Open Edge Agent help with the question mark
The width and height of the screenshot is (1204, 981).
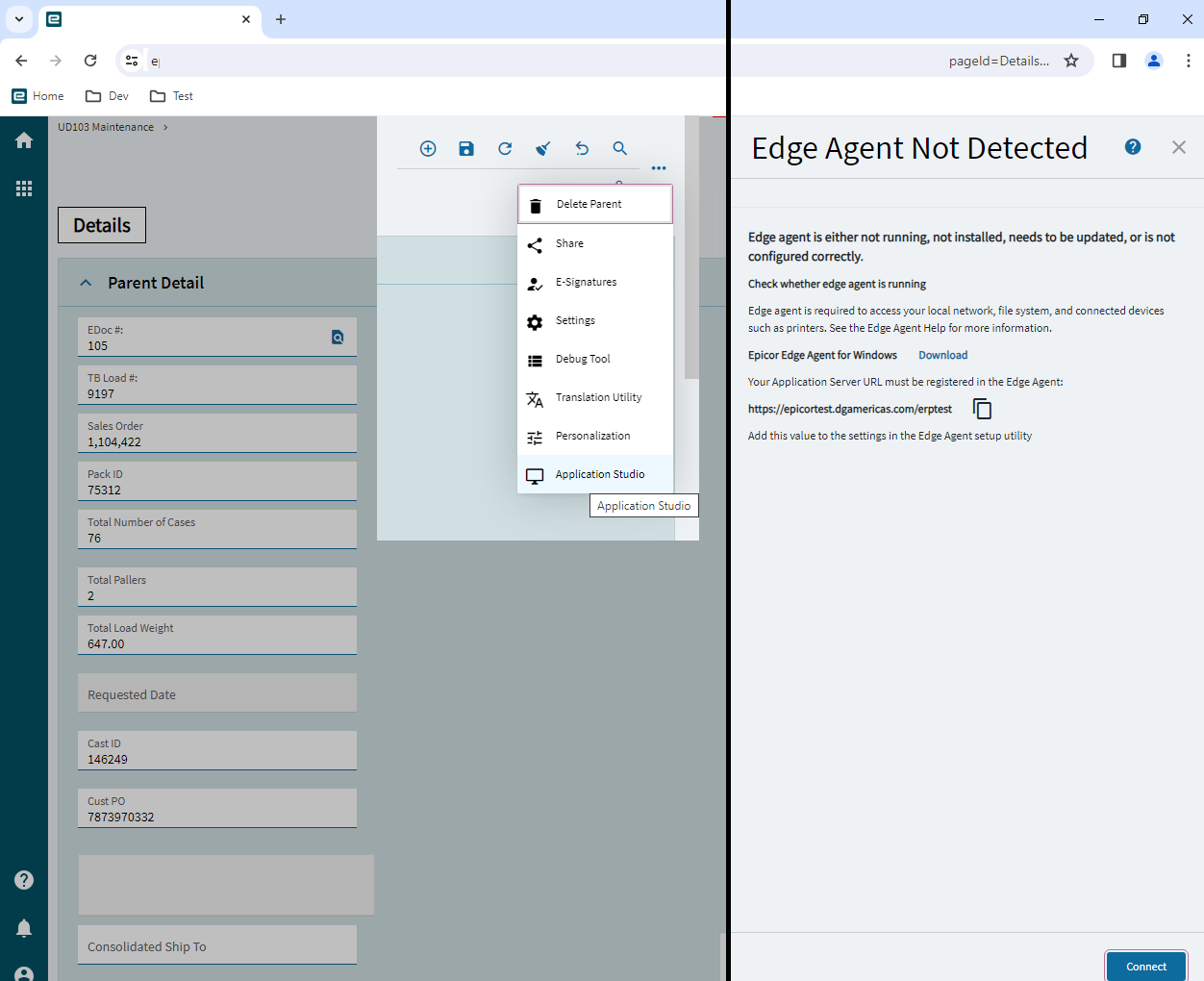(x=1133, y=147)
